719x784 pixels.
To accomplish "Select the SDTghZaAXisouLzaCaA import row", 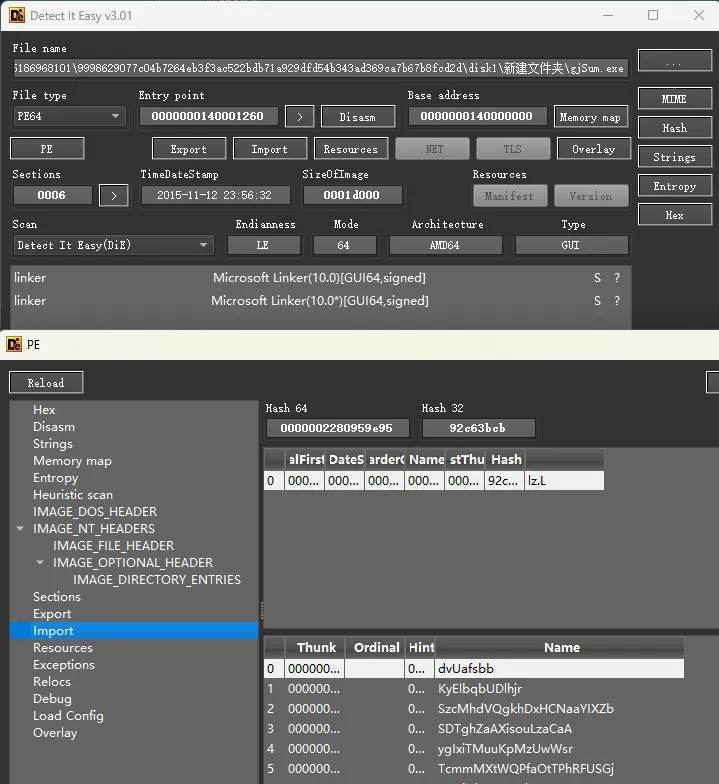I will (x=474, y=728).
